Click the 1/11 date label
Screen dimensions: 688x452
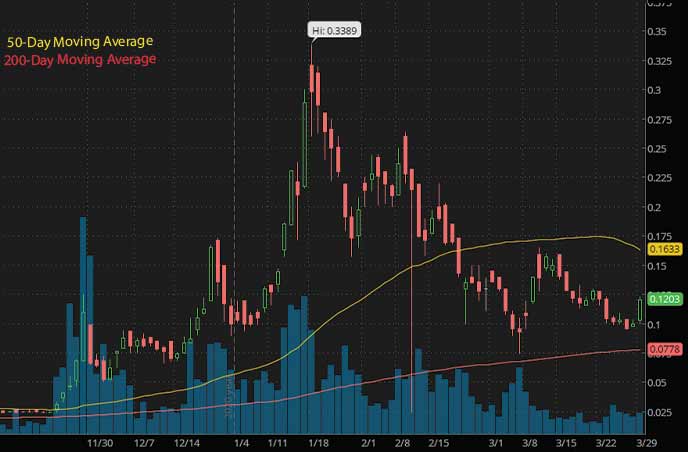[x=277, y=443]
